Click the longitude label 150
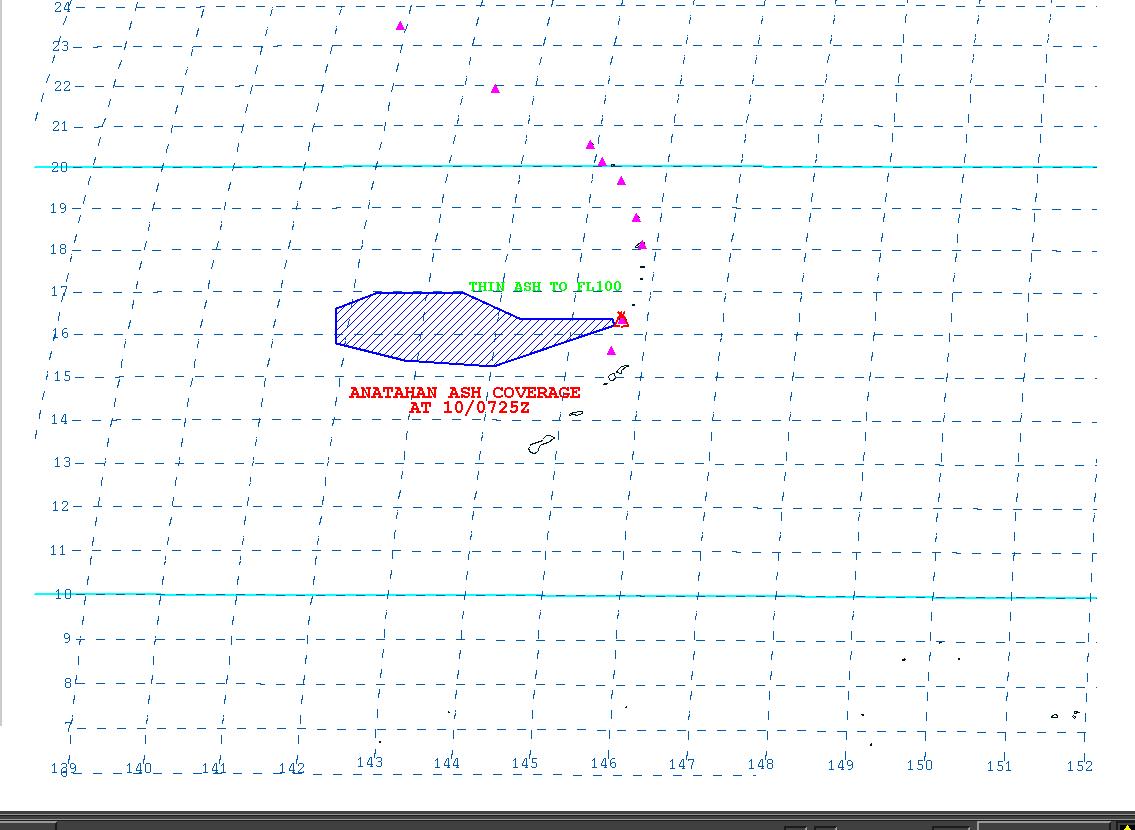This screenshot has width=1135, height=830. [920, 764]
